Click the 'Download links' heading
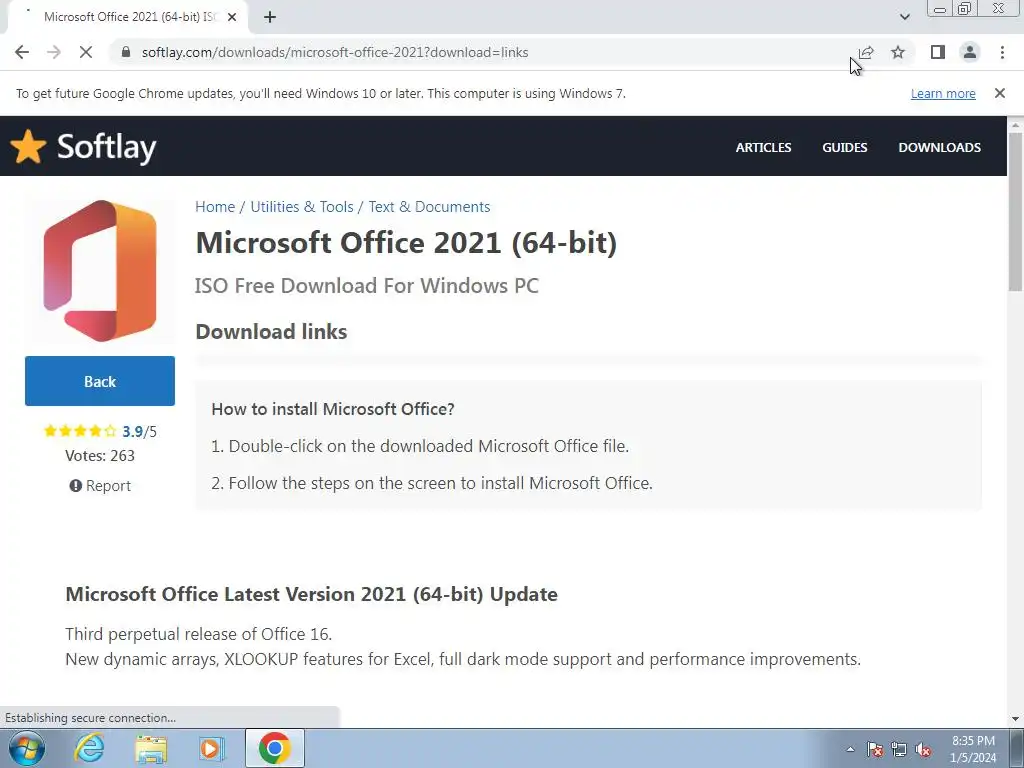 (271, 332)
